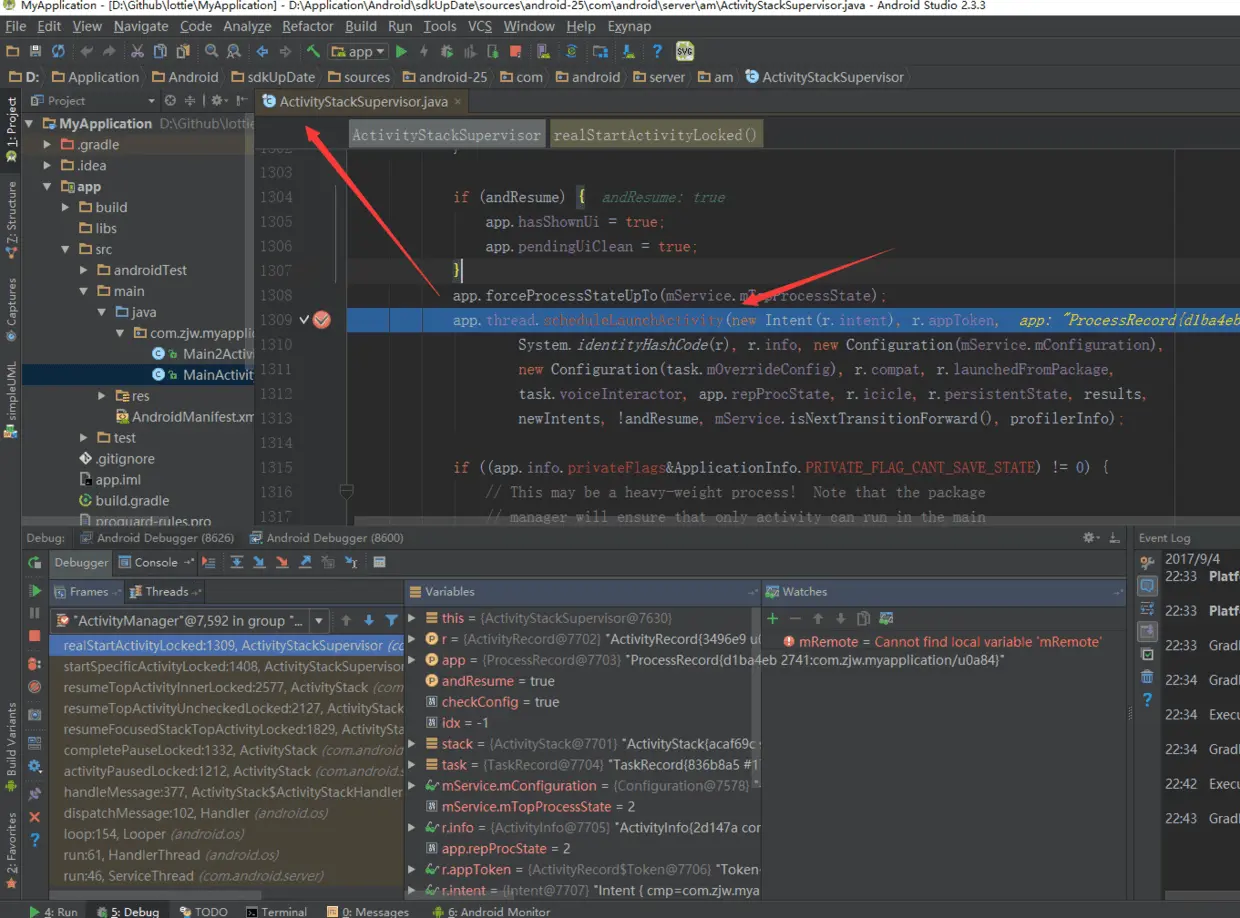Expand the .gradle folder in project tree
Image resolution: width=1240 pixels, height=918 pixels.
coord(48,145)
